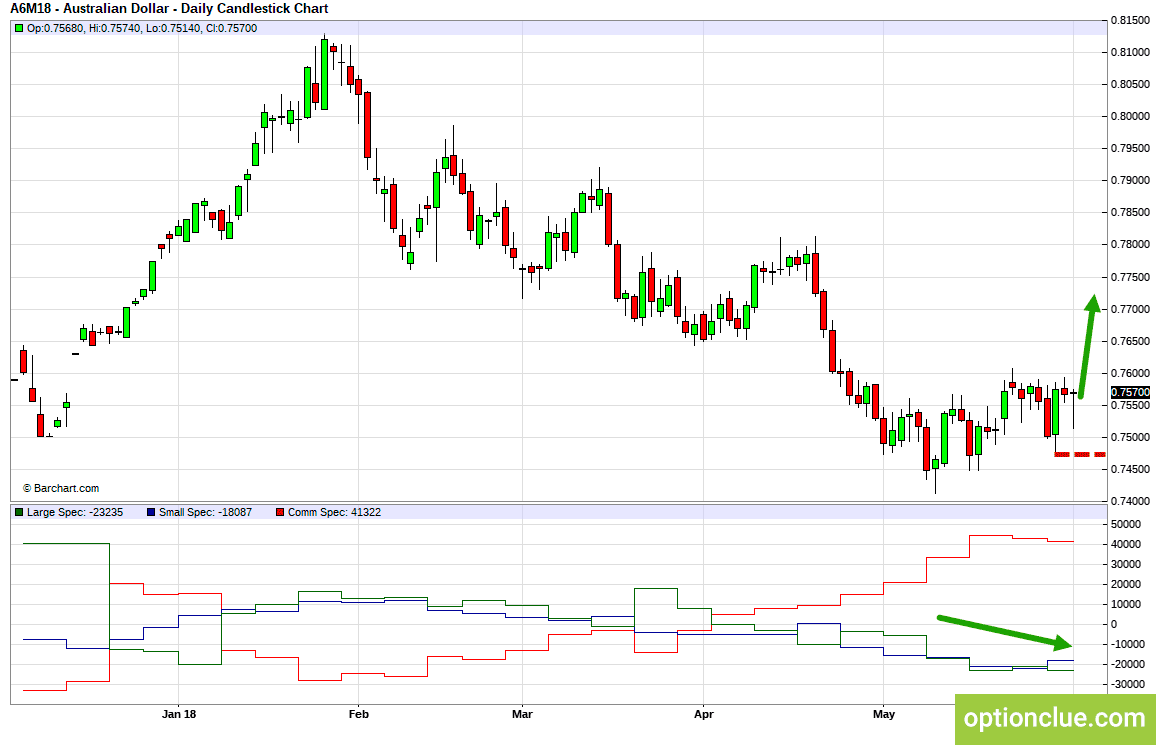This screenshot has height=745, width=1156.
Task: Click the 0.81000 price axis label
Action: 1129,52
